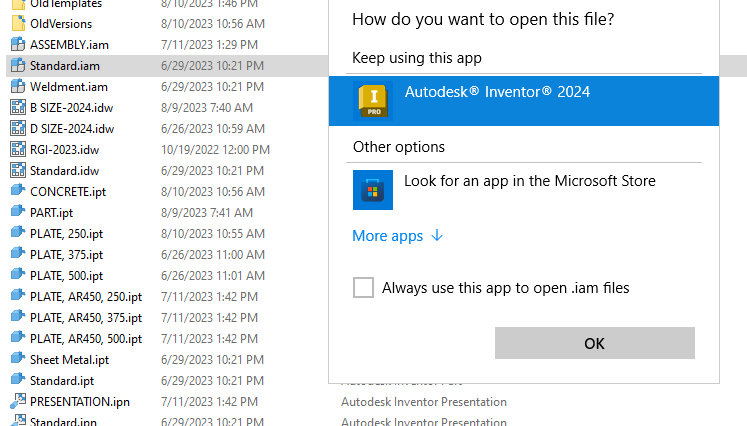The image size is (747, 426).
Task: Select D SIZE-2024.idw file name
Action: coord(72,129)
